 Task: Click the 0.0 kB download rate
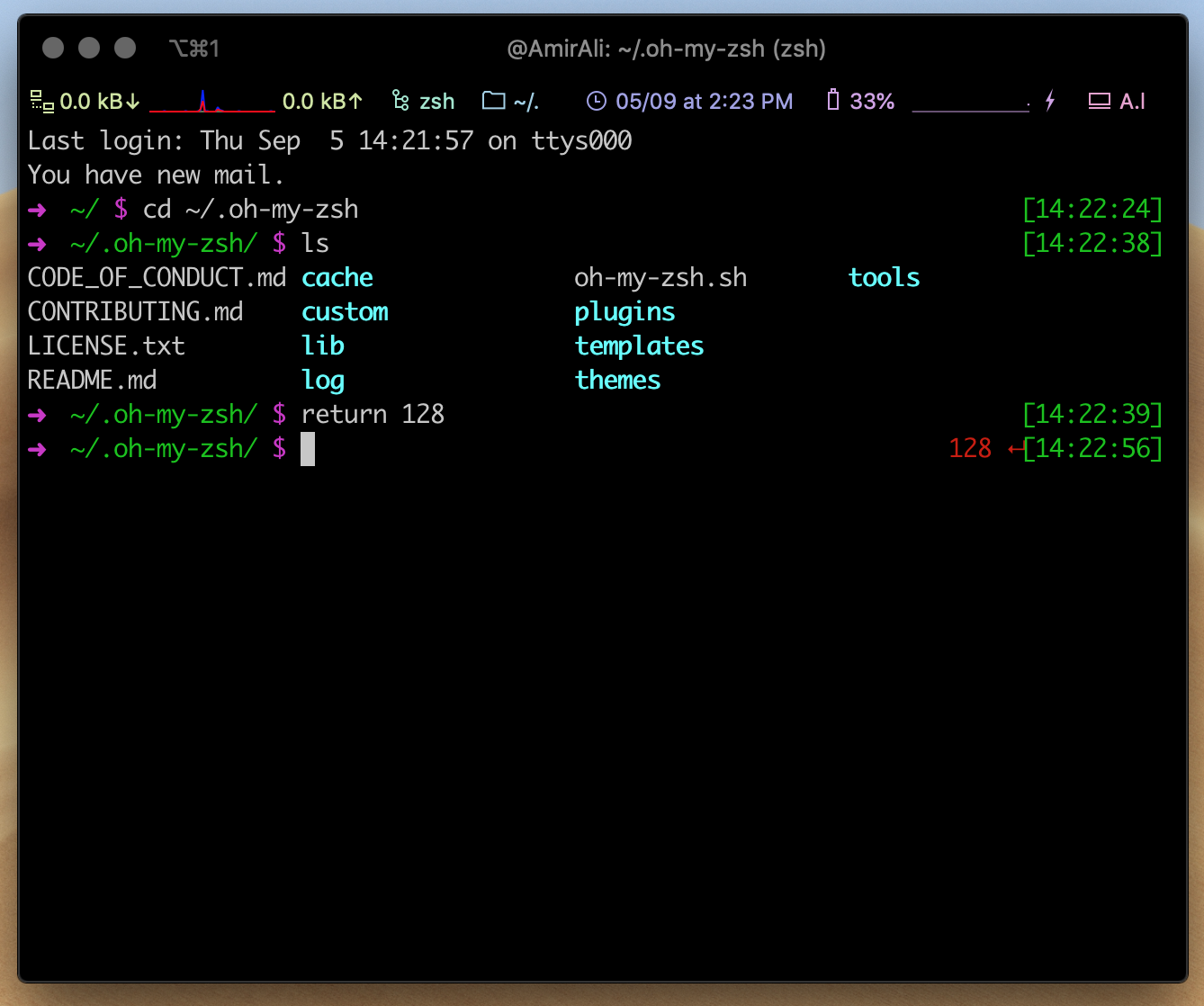[x=100, y=102]
